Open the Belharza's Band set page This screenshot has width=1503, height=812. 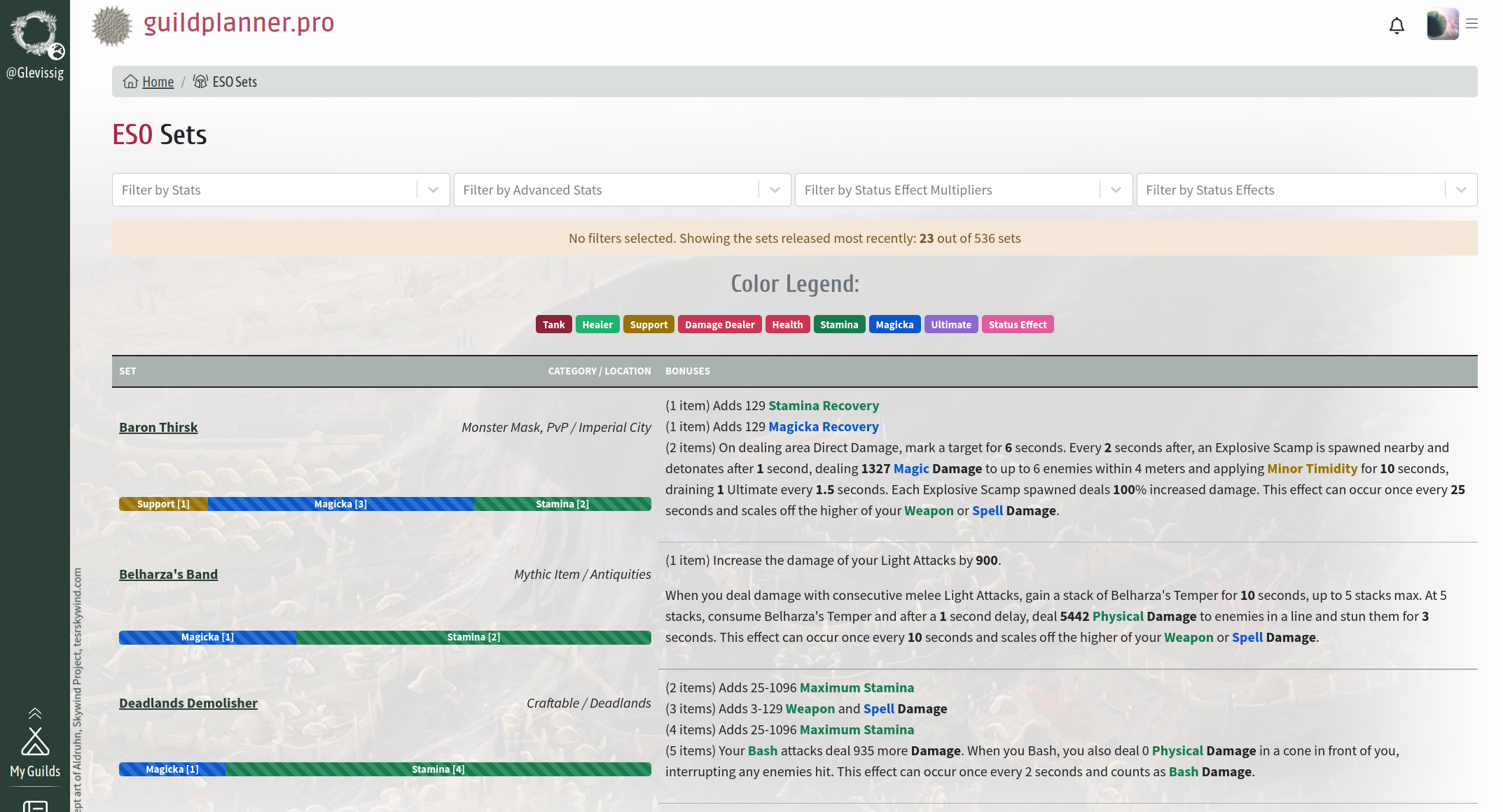click(168, 574)
